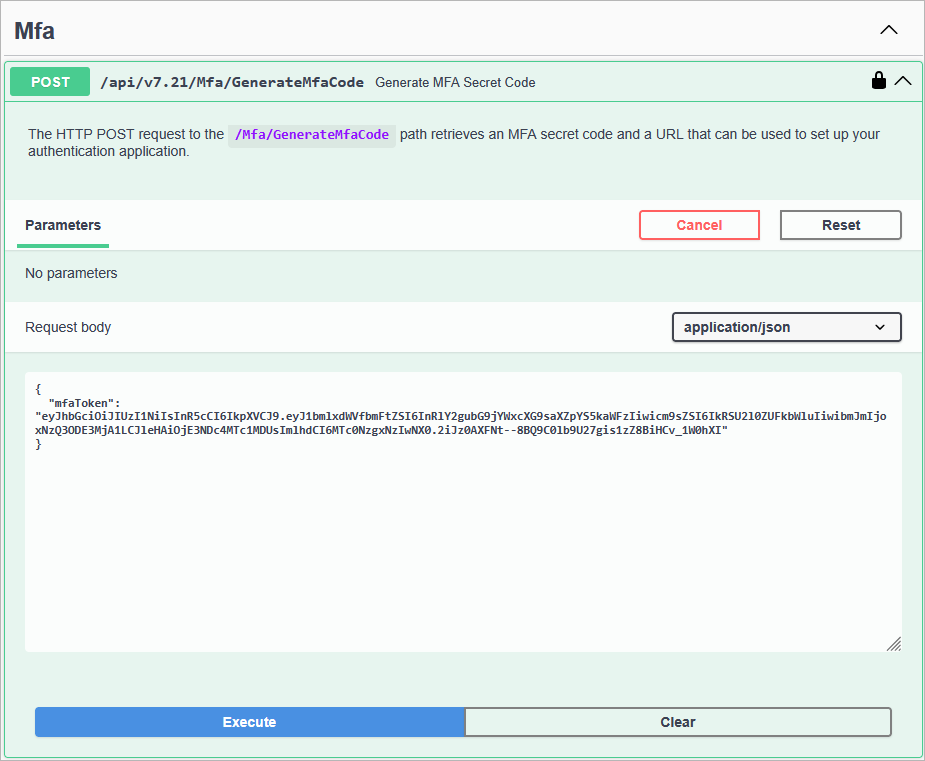Click Cancel to exit try-it-out mode

699,225
